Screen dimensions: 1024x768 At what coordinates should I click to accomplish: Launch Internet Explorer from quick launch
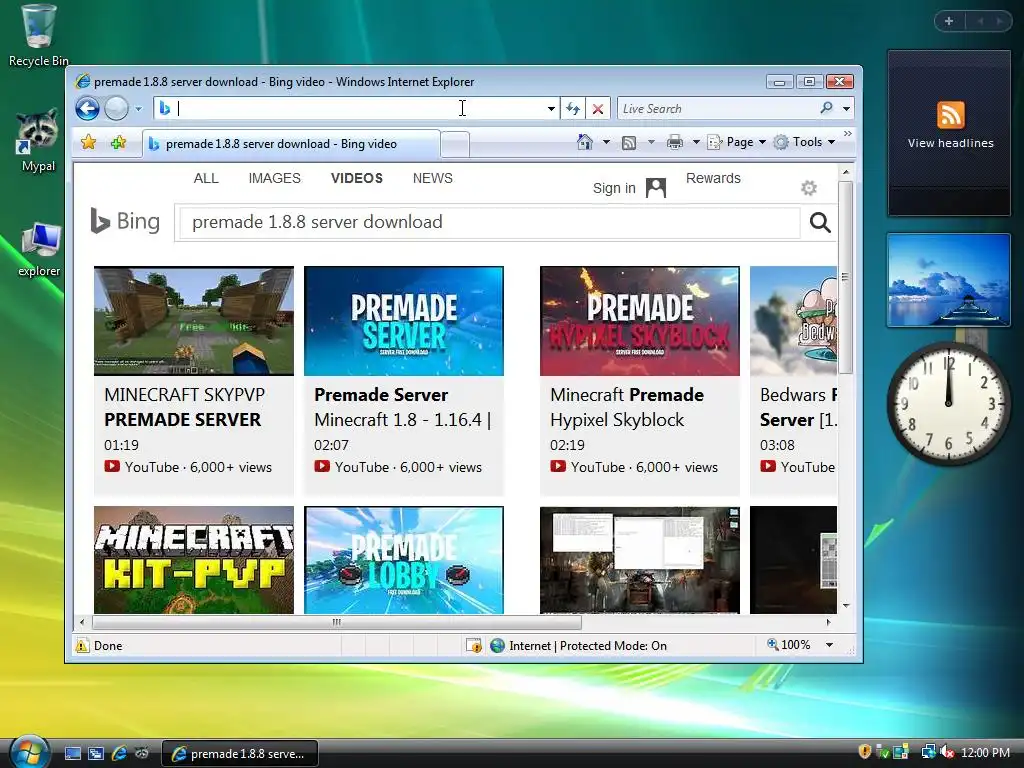[119, 754]
